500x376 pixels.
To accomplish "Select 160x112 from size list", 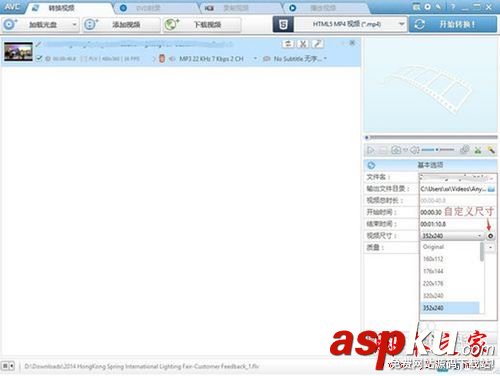I will [x=450, y=259].
